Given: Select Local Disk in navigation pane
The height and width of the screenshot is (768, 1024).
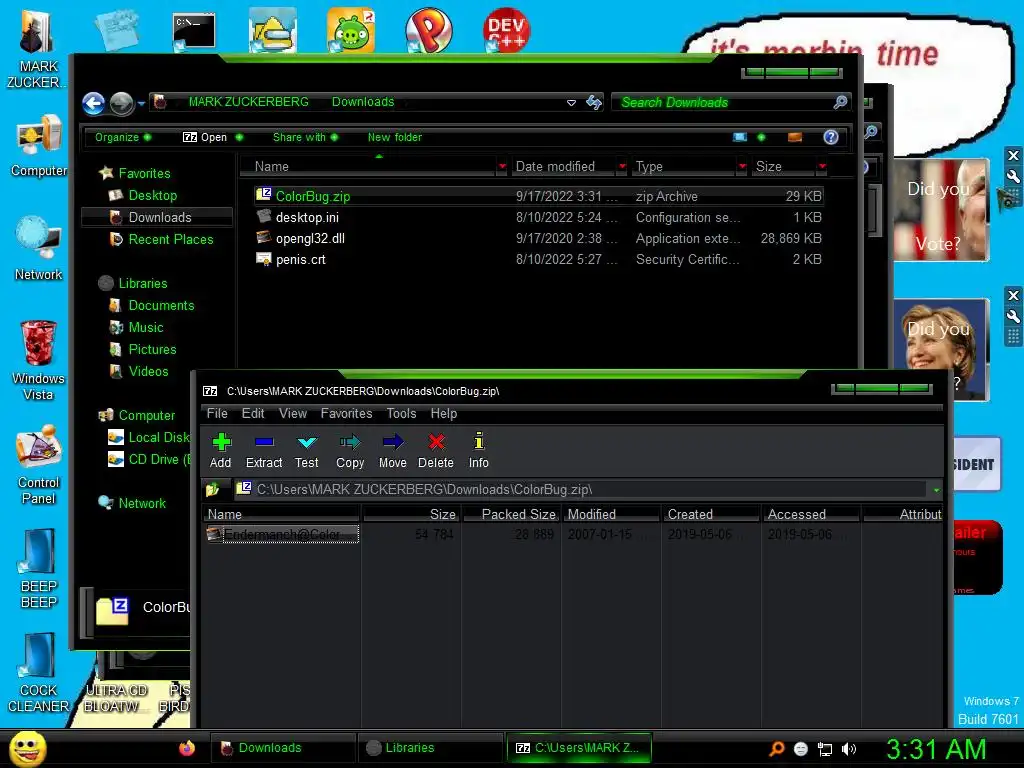Looking at the screenshot, I should pos(158,438).
